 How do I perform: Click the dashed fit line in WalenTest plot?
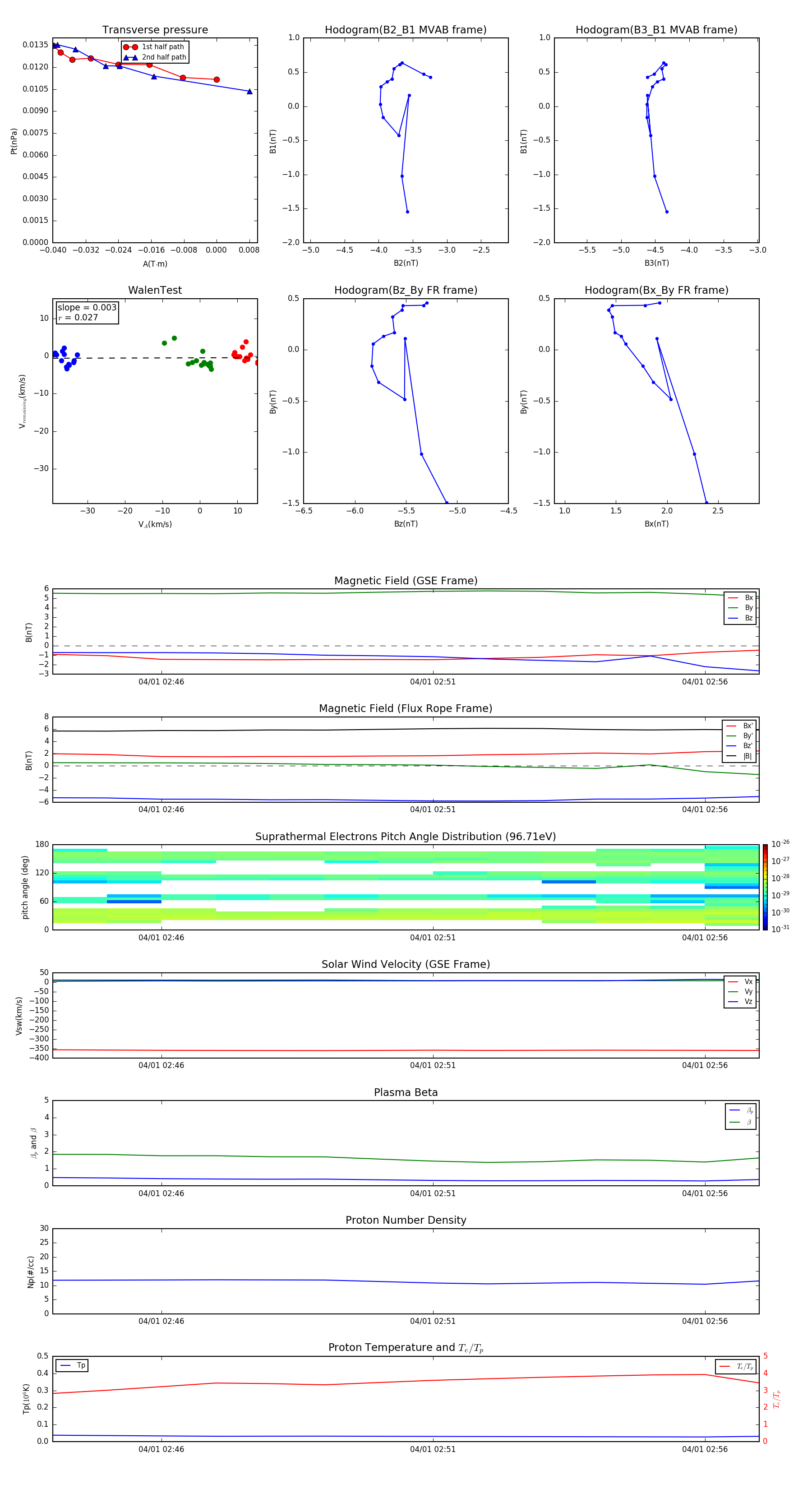click(x=155, y=358)
